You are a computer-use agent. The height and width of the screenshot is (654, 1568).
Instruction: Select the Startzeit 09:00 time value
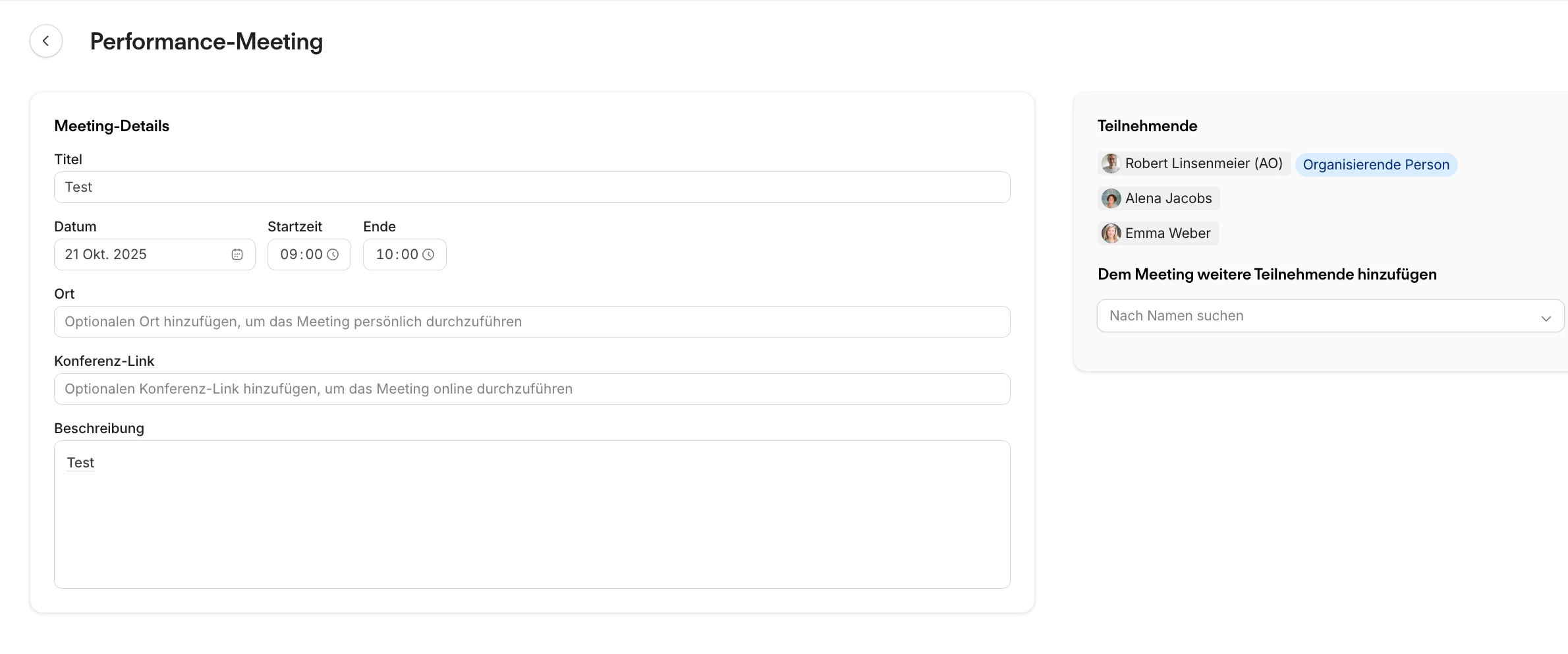click(x=300, y=254)
